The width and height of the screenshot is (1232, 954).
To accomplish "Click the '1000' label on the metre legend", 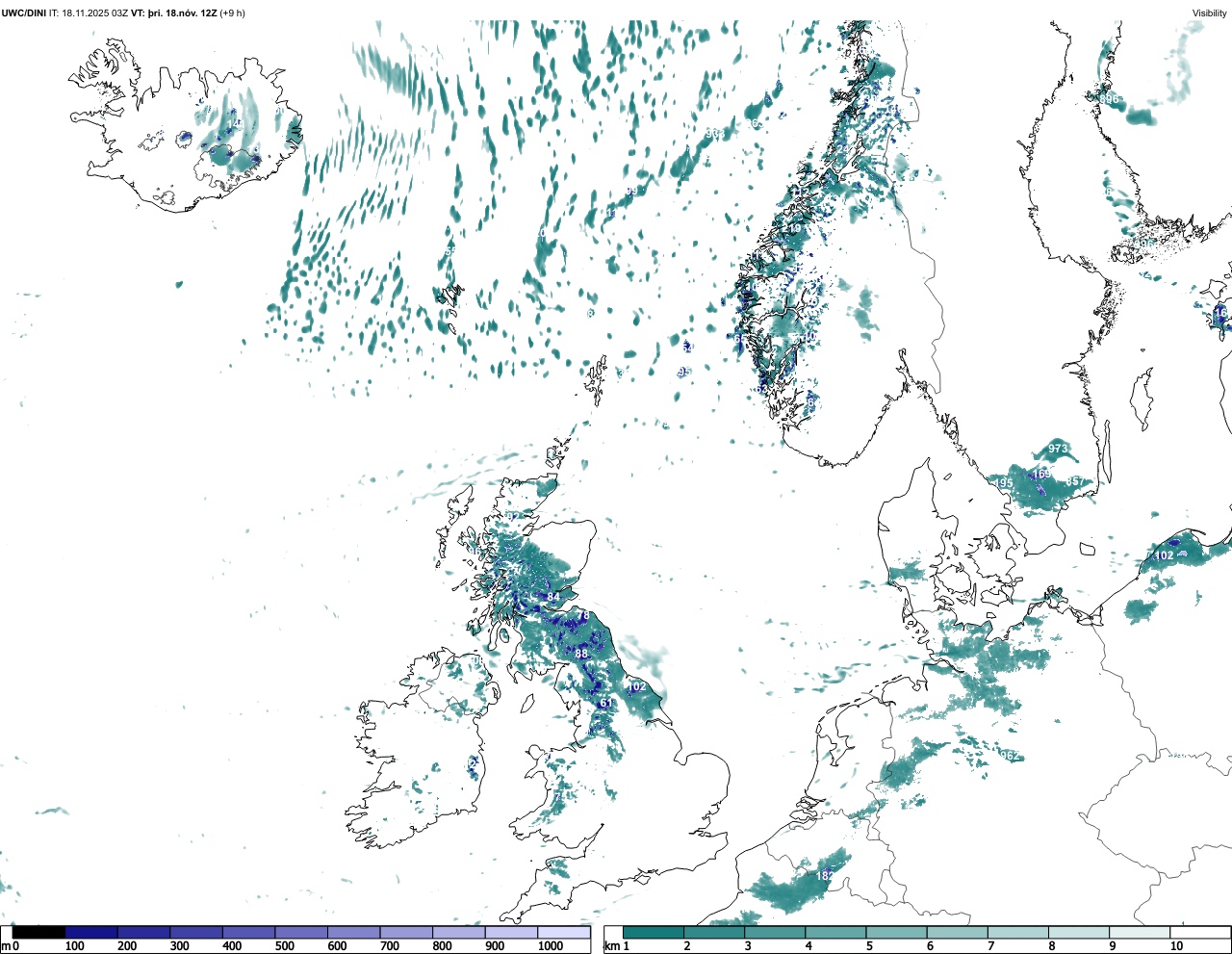I will [x=551, y=946].
